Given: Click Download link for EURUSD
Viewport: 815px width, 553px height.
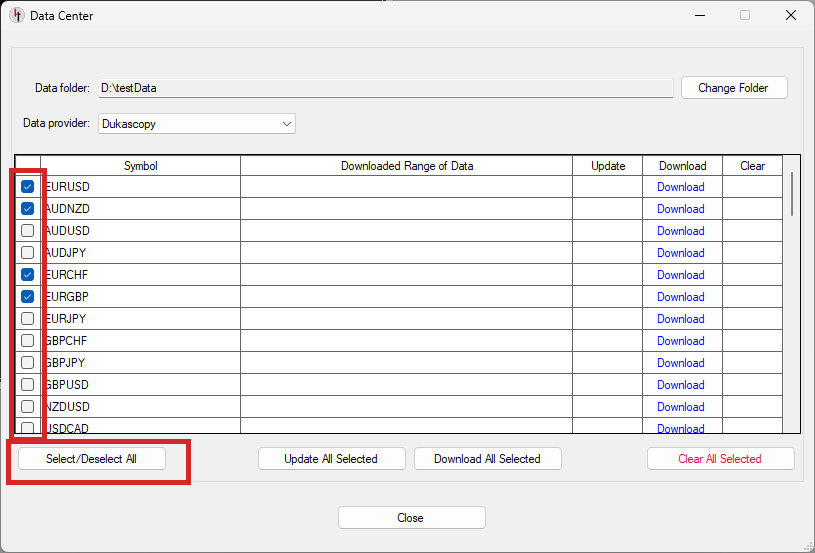Looking at the screenshot, I should pyautogui.click(x=680, y=187).
